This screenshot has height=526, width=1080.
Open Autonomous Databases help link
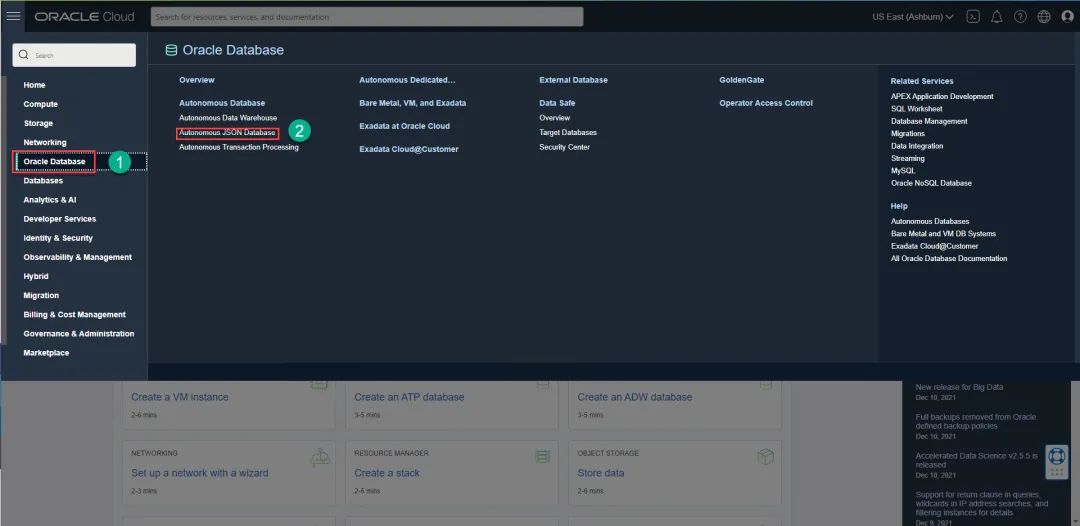[x=930, y=221]
